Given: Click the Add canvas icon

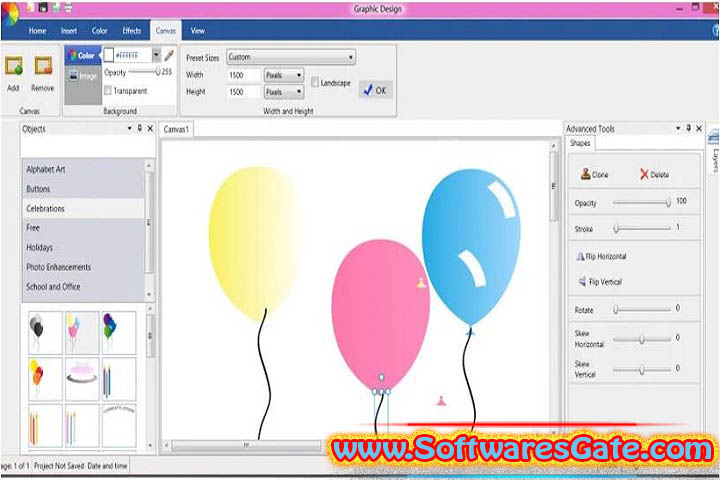Looking at the screenshot, I should [x=14, y=66].
